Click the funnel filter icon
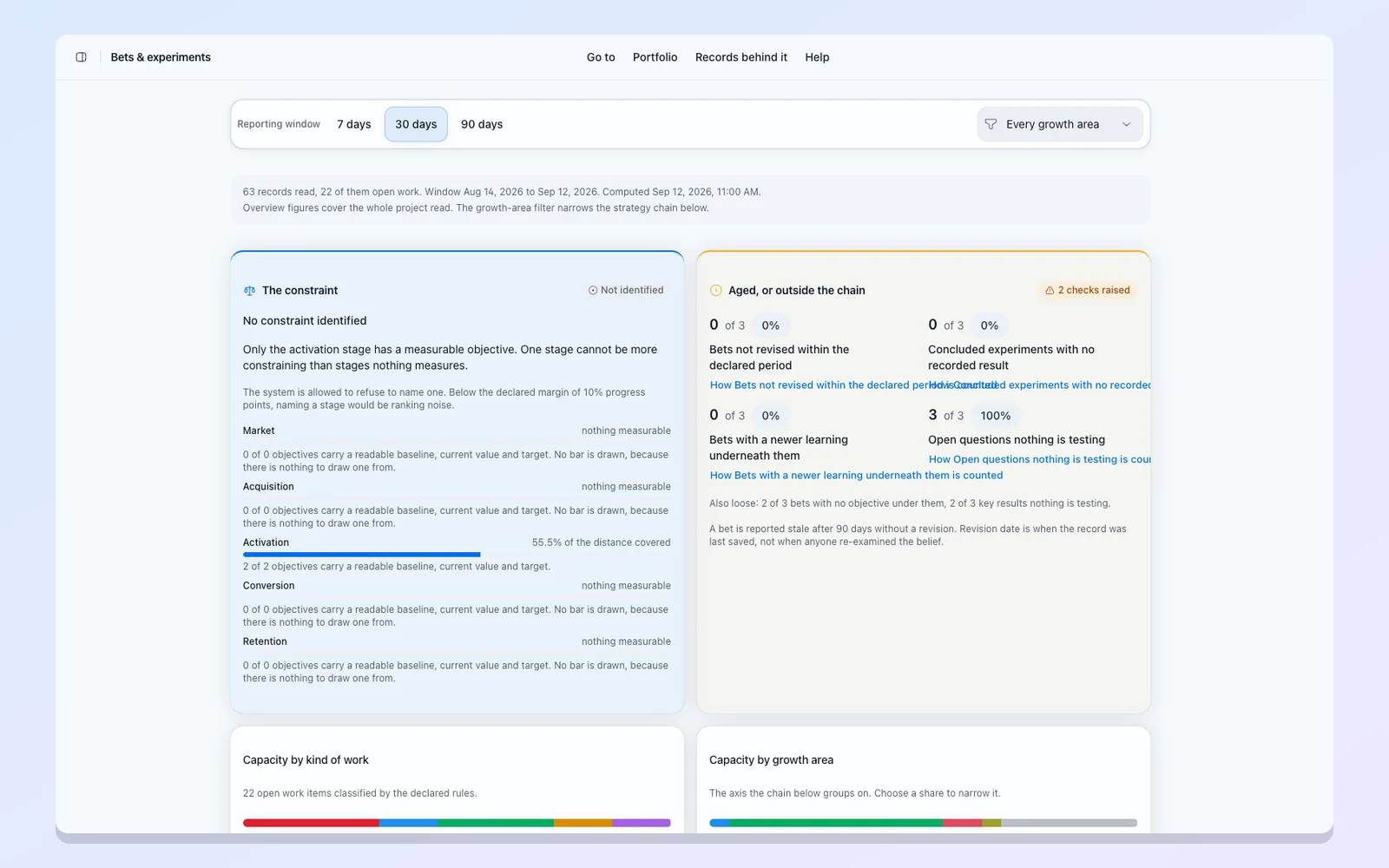The image size is (1389, 868). pyautogui.click(x=991, y=124)
